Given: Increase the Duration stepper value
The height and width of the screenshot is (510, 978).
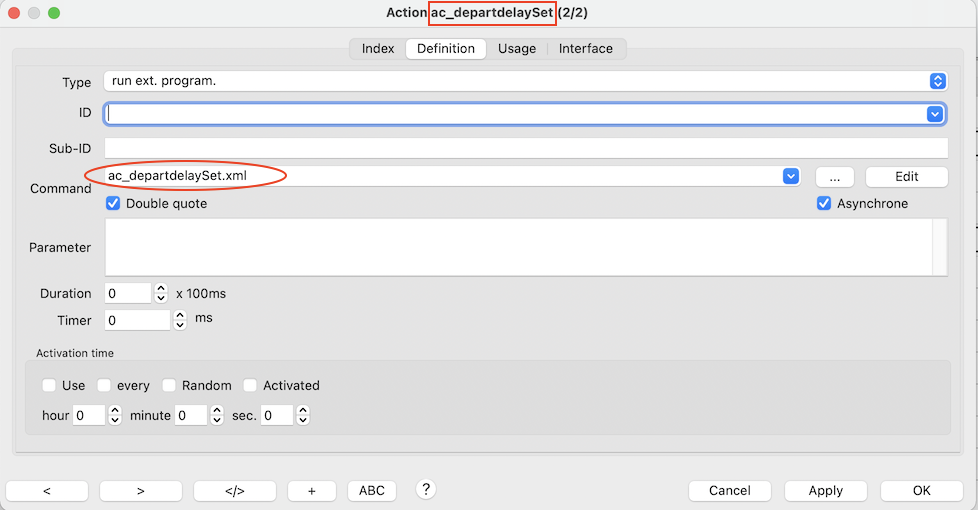Looking at the screenshot, I should pyautogui.click(x=161, y=288).
